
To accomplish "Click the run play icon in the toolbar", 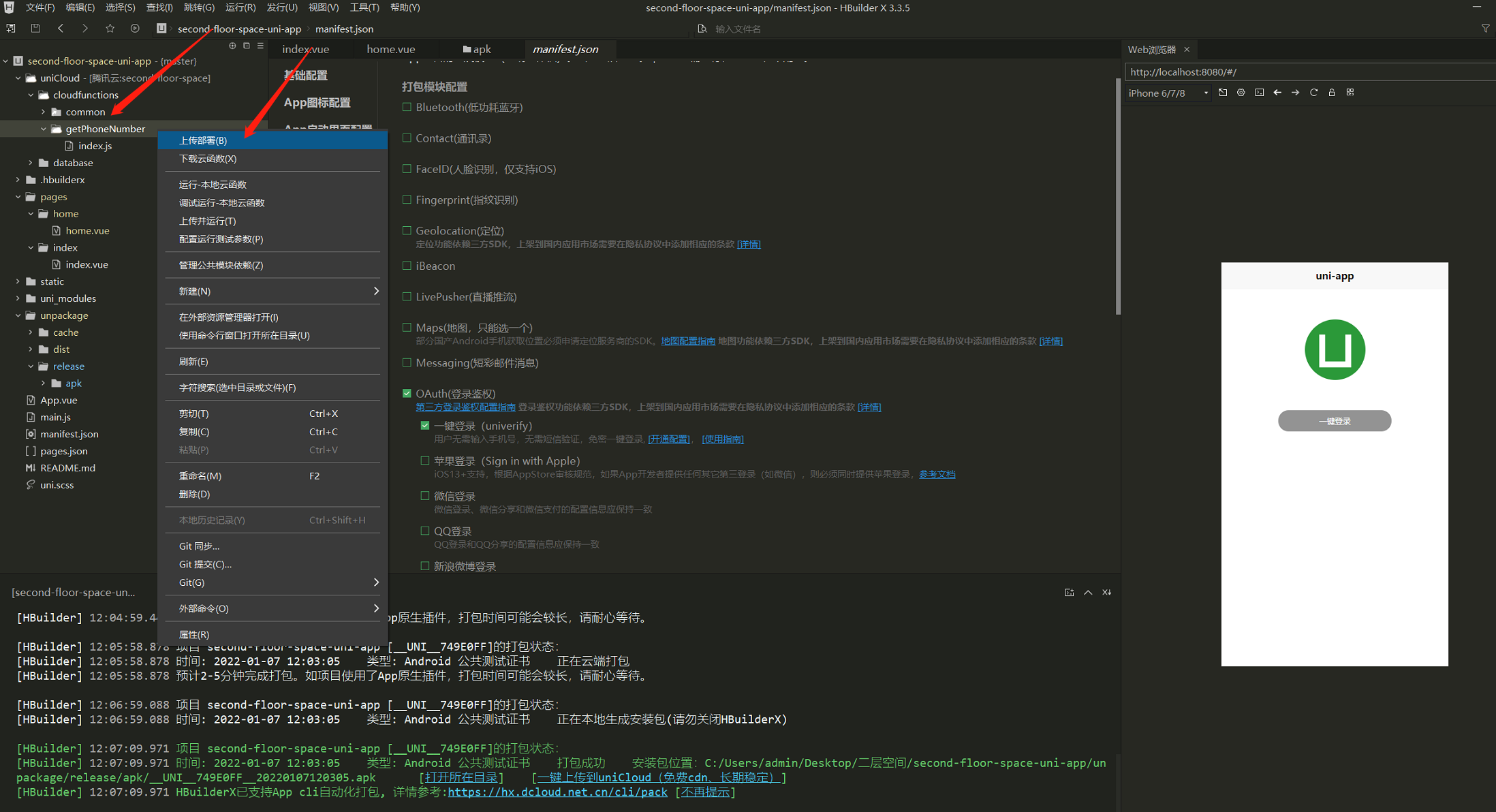I will [x=135, y=29].
